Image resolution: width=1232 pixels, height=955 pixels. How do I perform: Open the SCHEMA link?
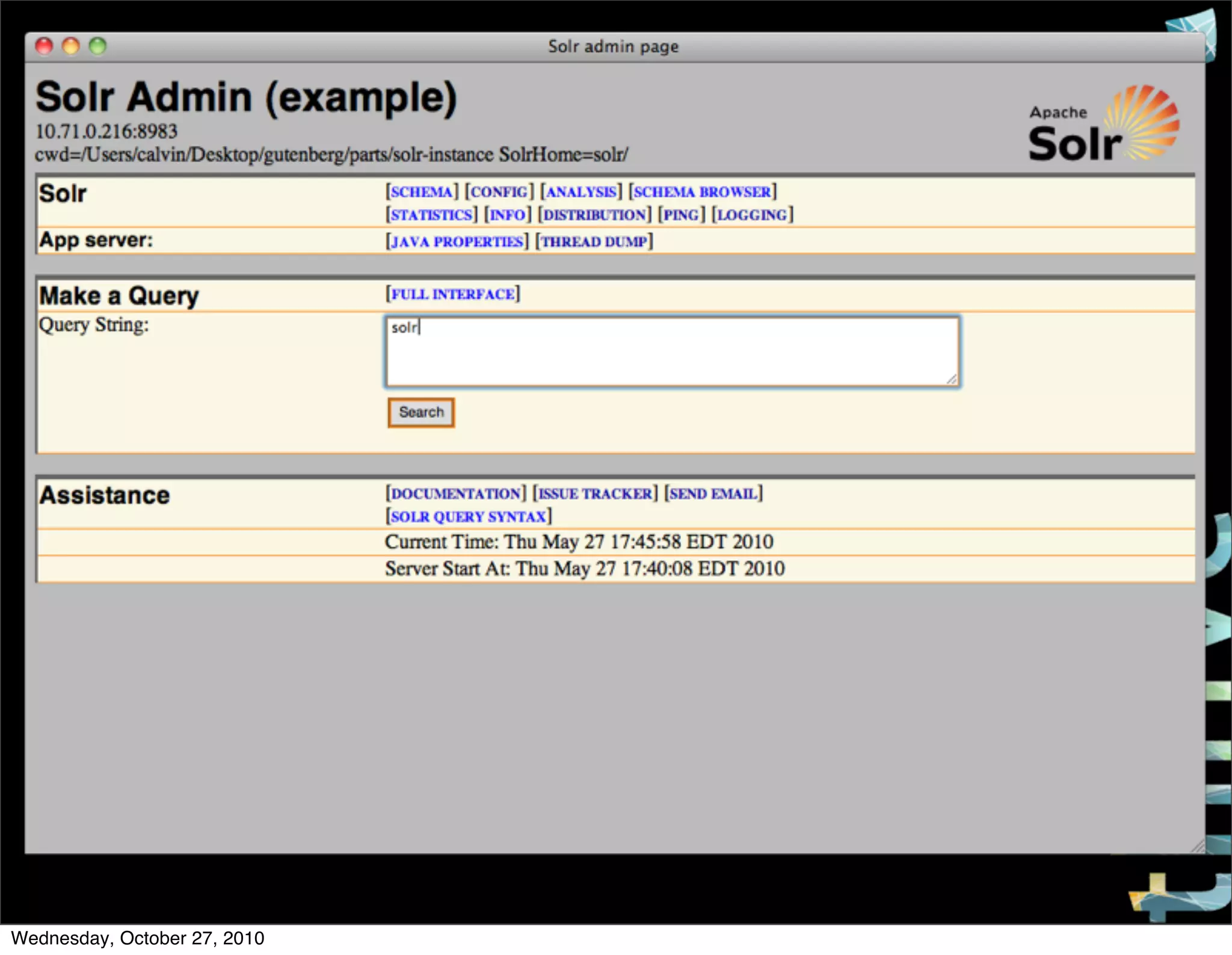[x=421, y=192]
